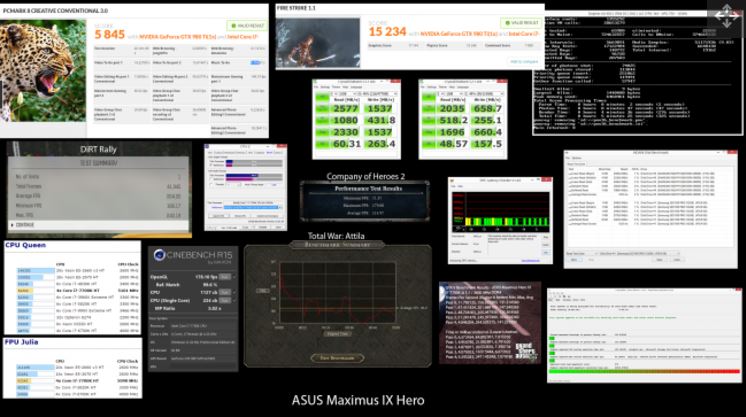The width and height of the screenshot is (746, 417).
Task: Open File menu in left CrystalDiskMark window
Action: tap(317, 85)
